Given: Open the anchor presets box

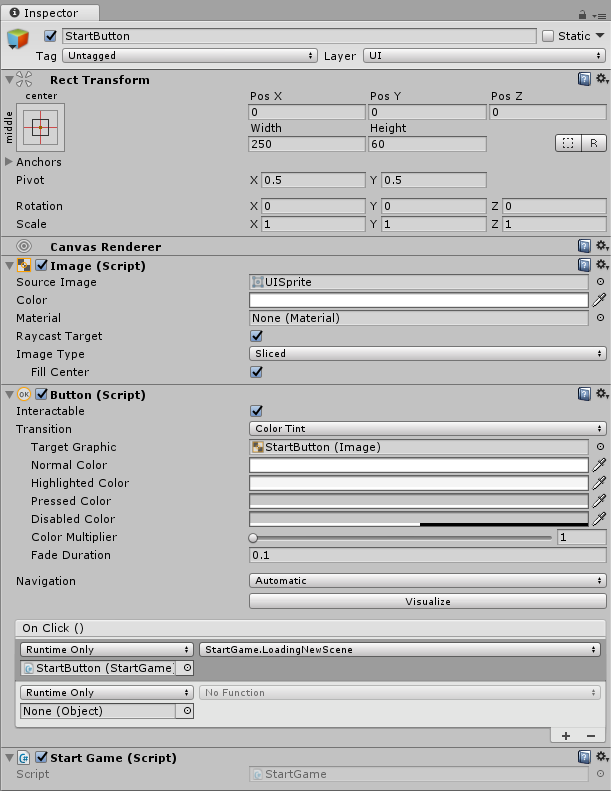Looking at the screenshot, I should (x=40, y=127).
